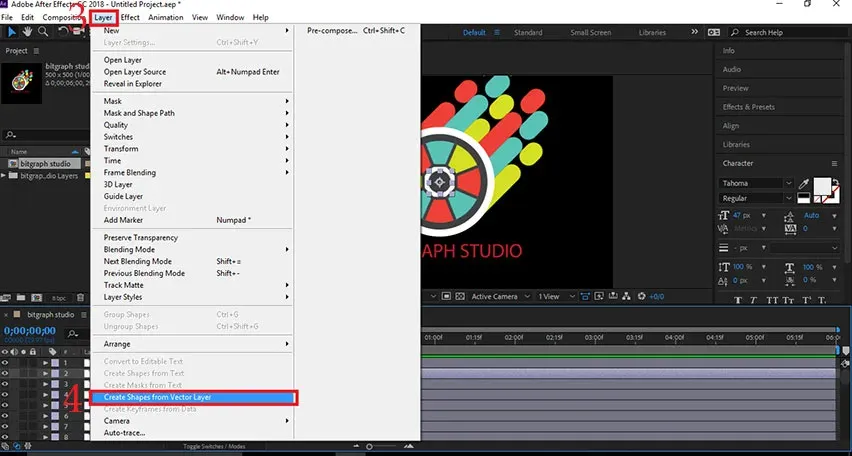Select the Zoom magnifier tool
The width and height of the screenshot is (852, 456).
point(43,32)
